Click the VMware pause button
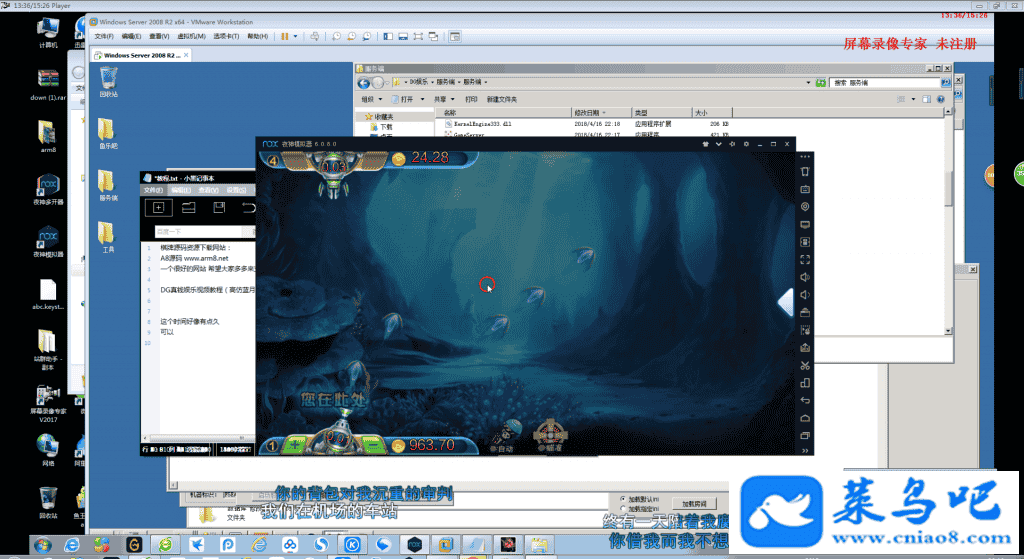Screen dimensions: 1024x559 pos(284,36)
